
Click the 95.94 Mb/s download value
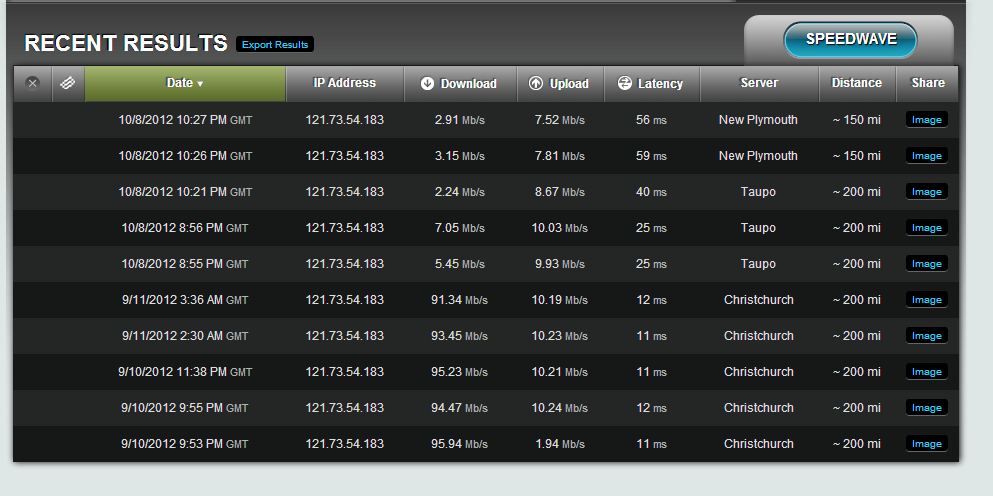460,444
